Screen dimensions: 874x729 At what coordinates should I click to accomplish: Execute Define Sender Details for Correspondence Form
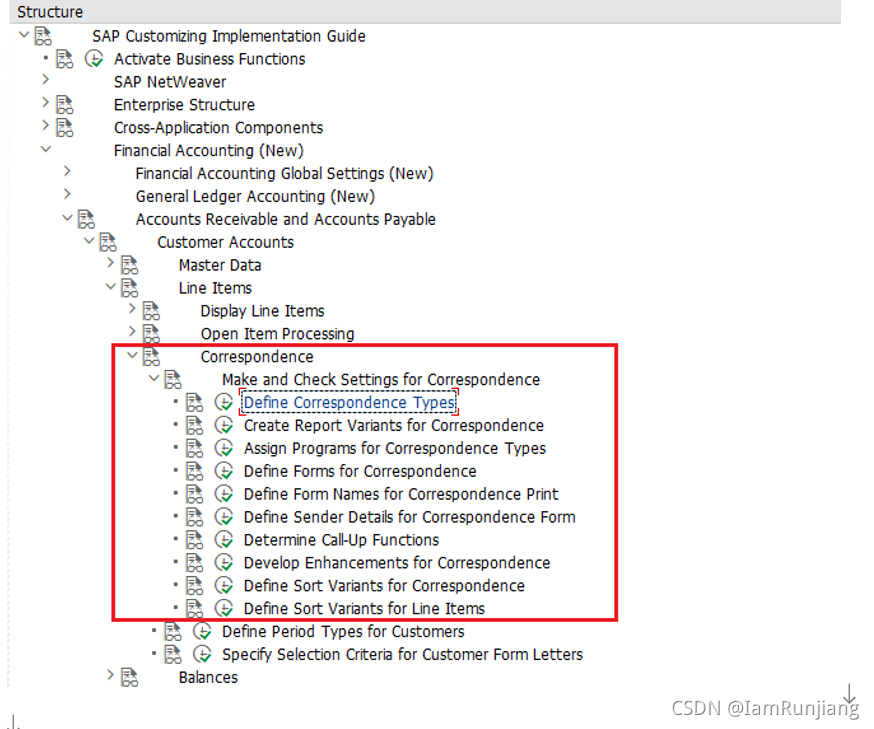[x=224, y=517]
